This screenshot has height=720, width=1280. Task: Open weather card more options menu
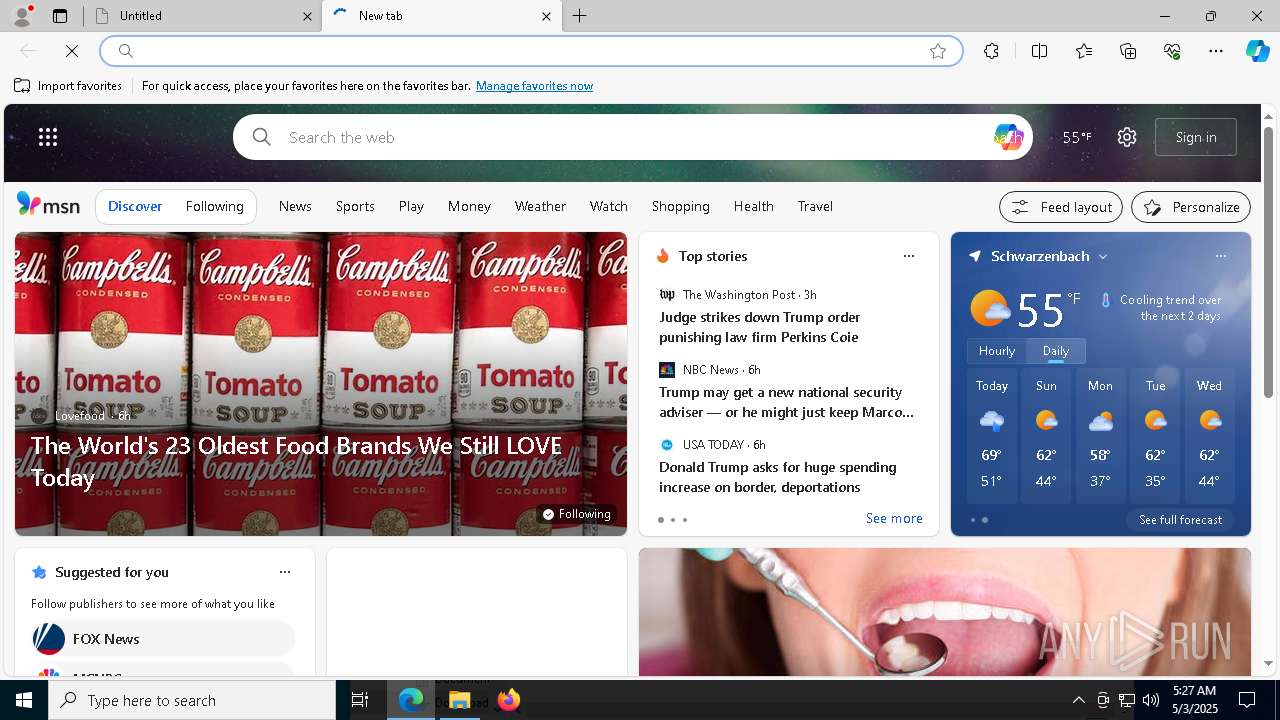pyautogui.click(x=1221, y=256)
